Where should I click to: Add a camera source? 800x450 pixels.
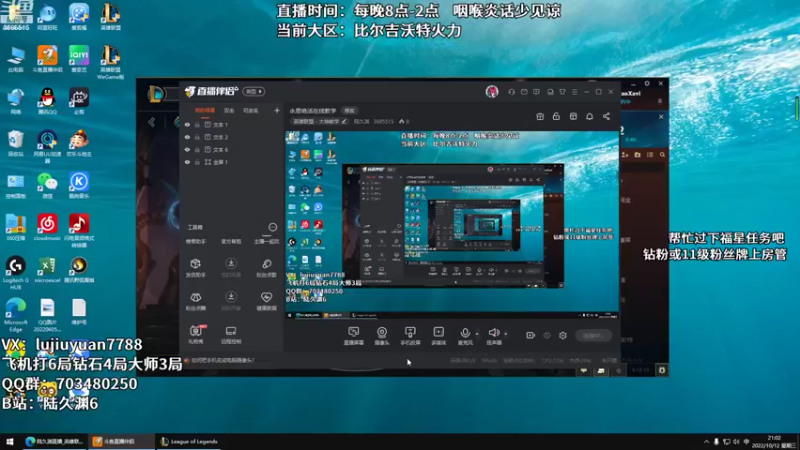coord(382,336)
